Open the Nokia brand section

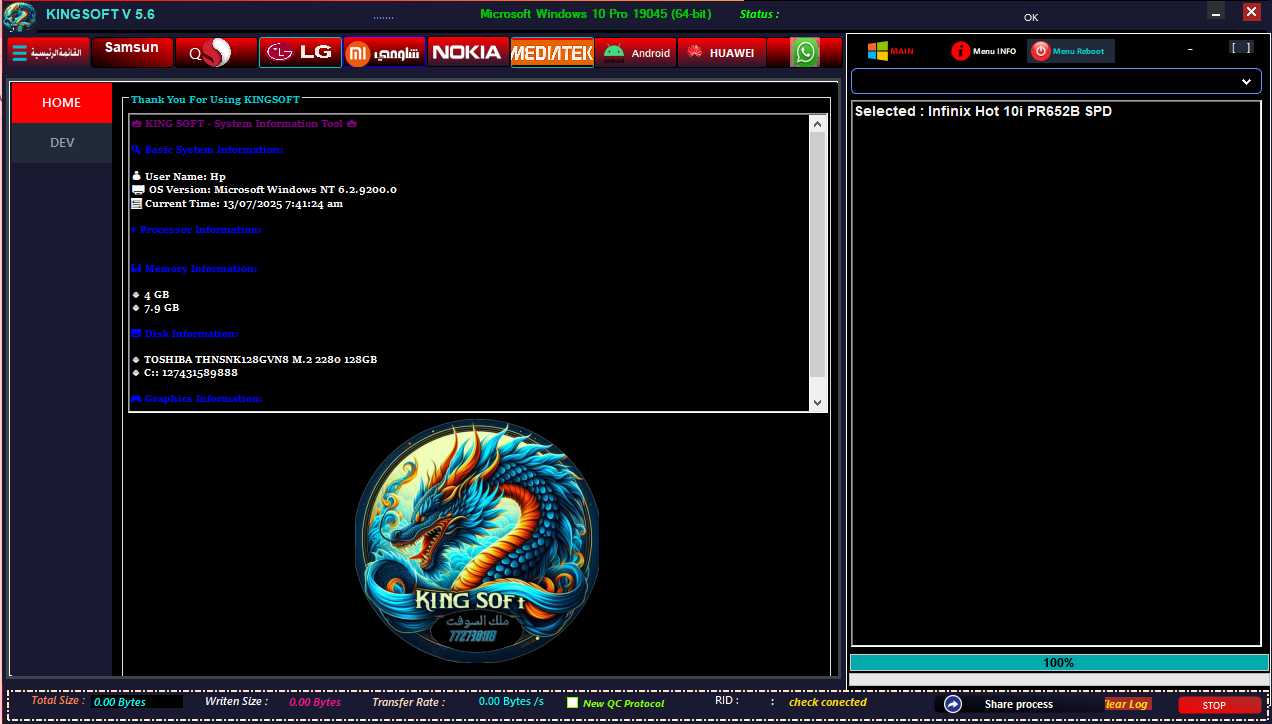coord(467,52)
